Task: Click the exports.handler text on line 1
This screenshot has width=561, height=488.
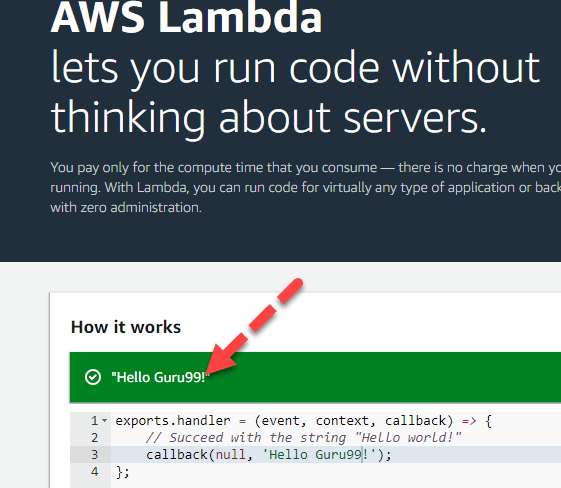Action: (x=173, y=421)
